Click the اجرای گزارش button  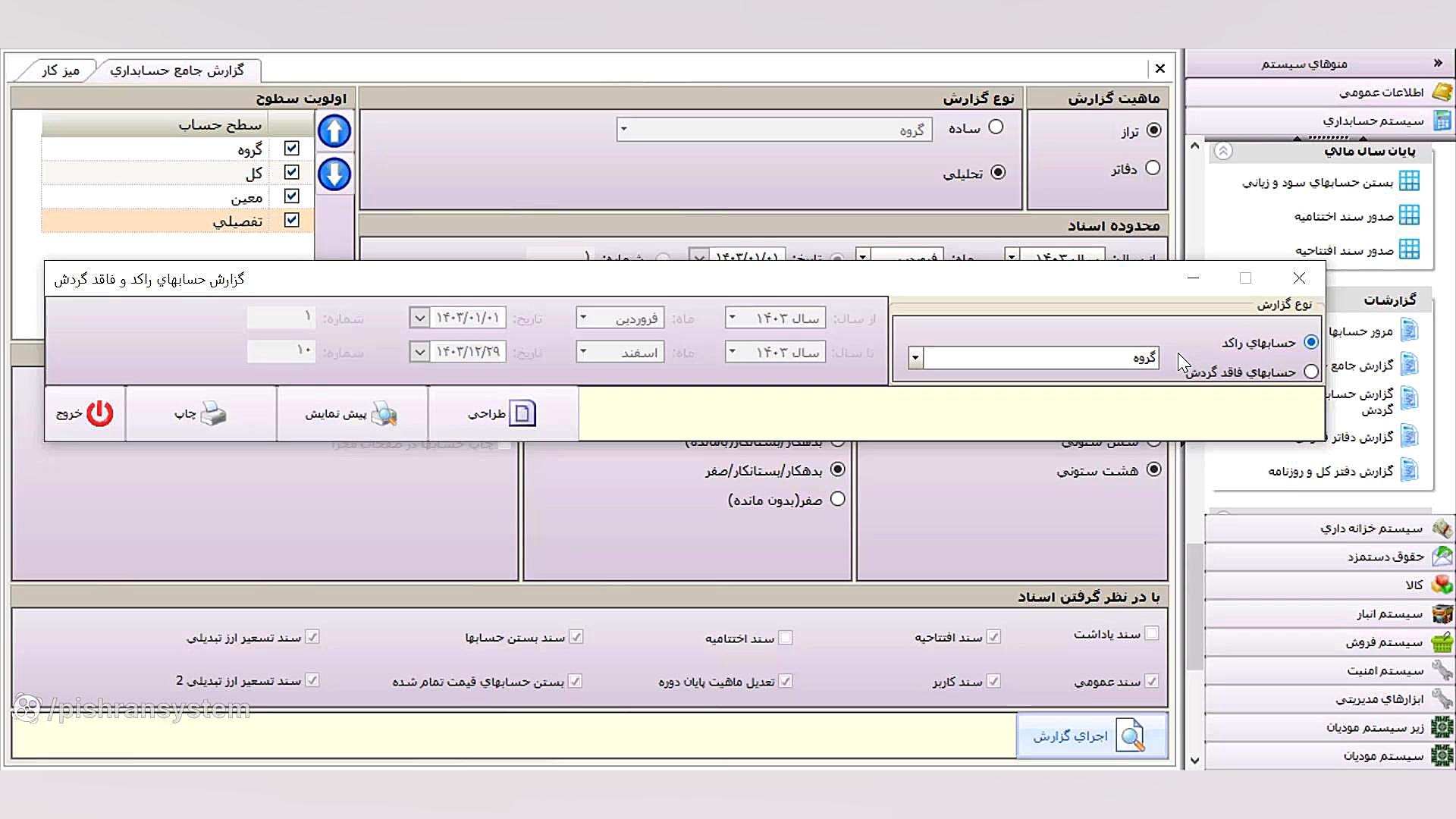(1090, 736)
